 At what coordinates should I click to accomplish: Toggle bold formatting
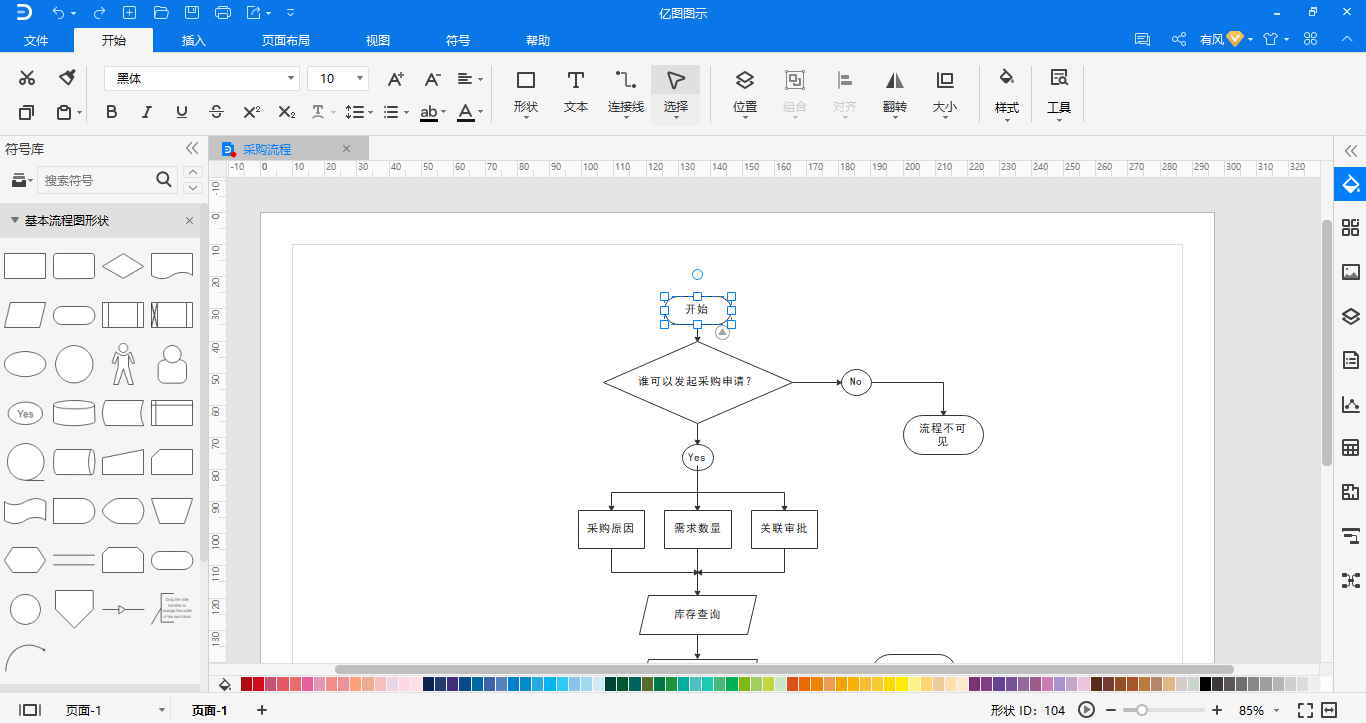pos(112,112)
